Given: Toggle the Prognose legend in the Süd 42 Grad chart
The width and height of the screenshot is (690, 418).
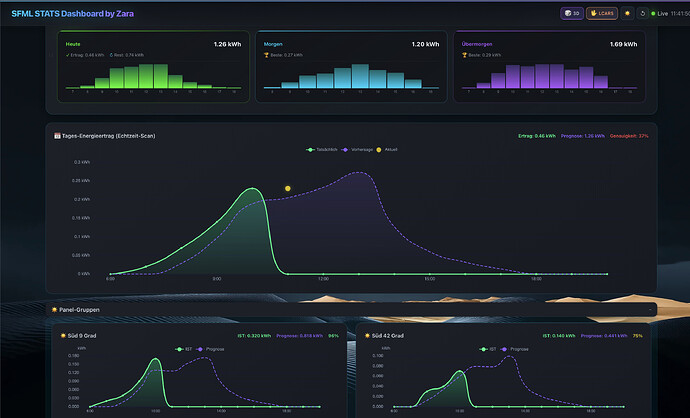Looking at the screenshot, I should pyautogui.click(x=511, y=349).
